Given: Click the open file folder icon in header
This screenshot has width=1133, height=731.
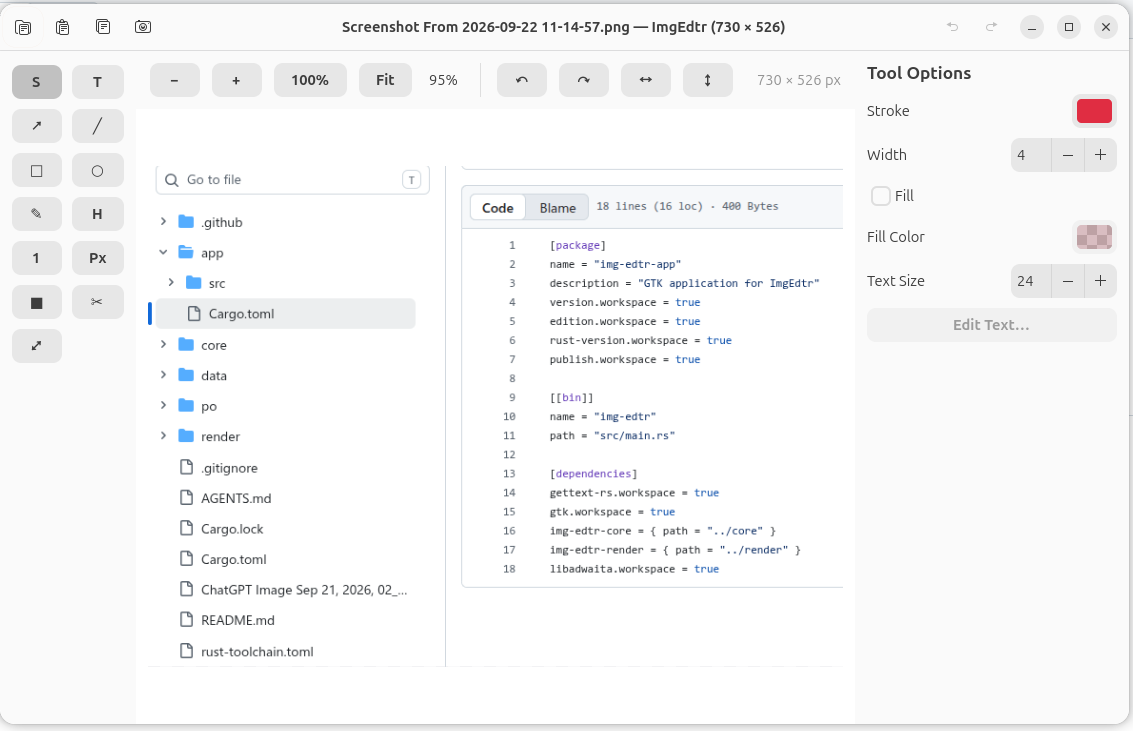Looking at the screenshot, I should pos(23,27).
